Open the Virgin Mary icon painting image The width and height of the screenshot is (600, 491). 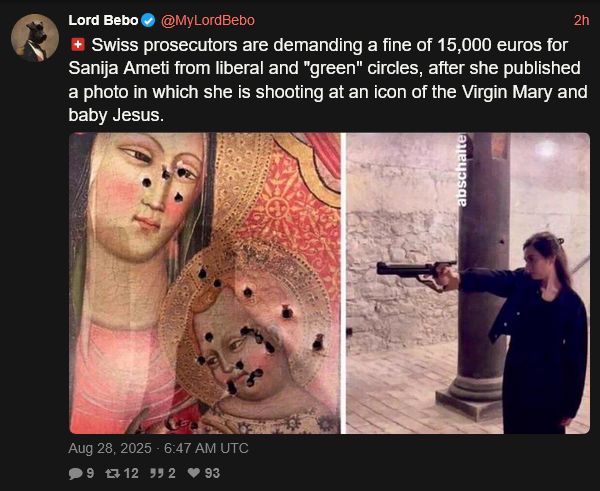pos(205,283)
